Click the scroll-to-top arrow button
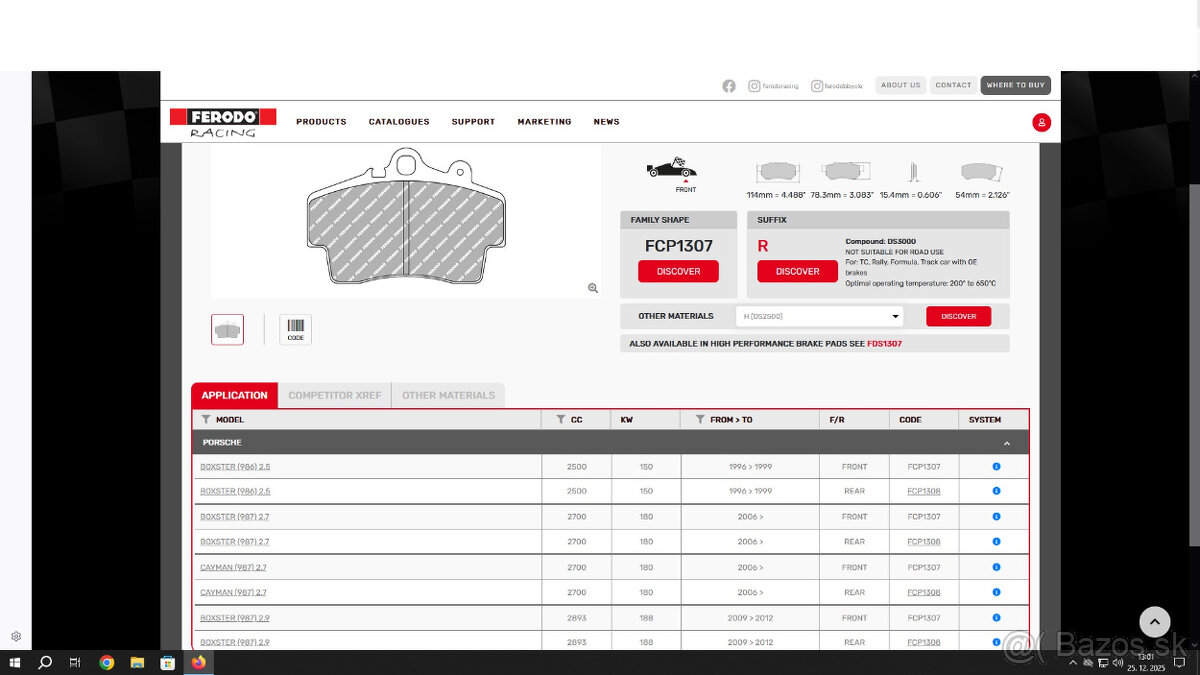Image resolution: width=1200 pixels, height=675 pixels. pos(1154,621)
